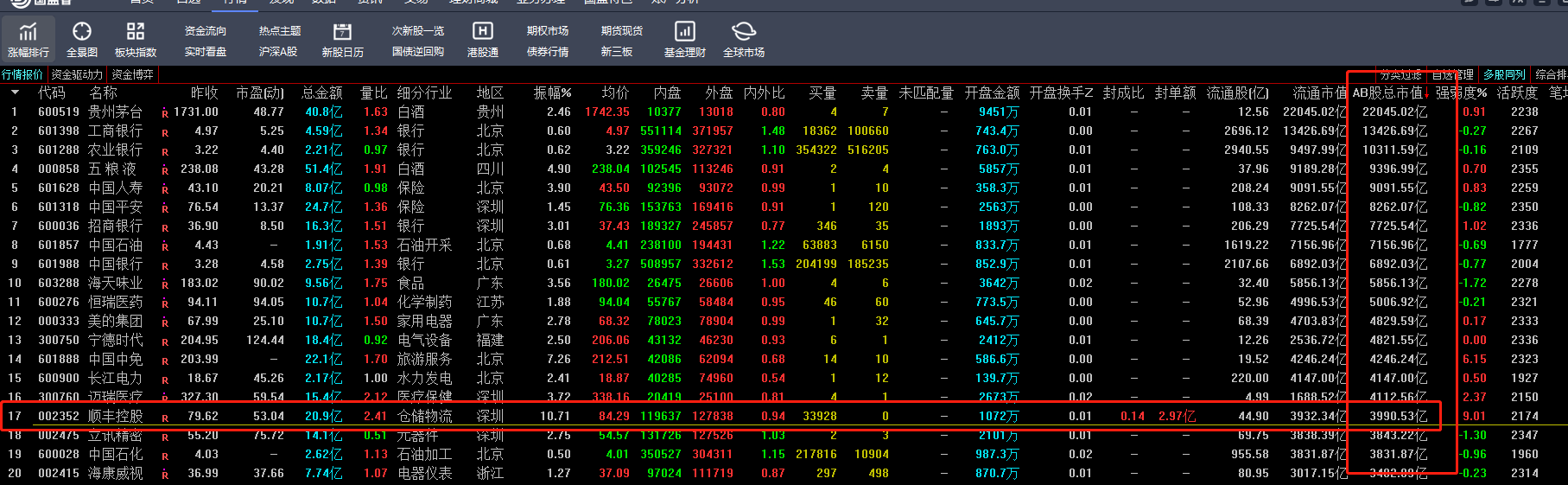Click the red R marker beside 五粮液

pos(164,171)
